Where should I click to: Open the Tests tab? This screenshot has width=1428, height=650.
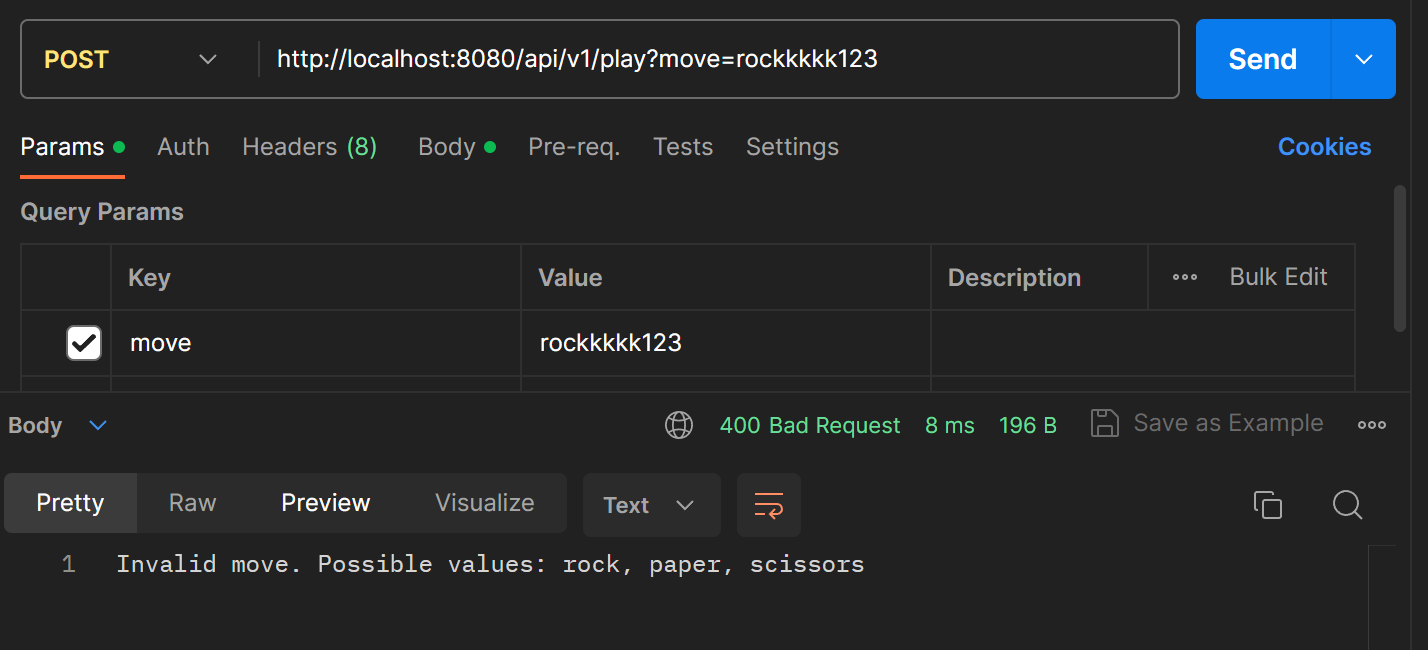683,146
